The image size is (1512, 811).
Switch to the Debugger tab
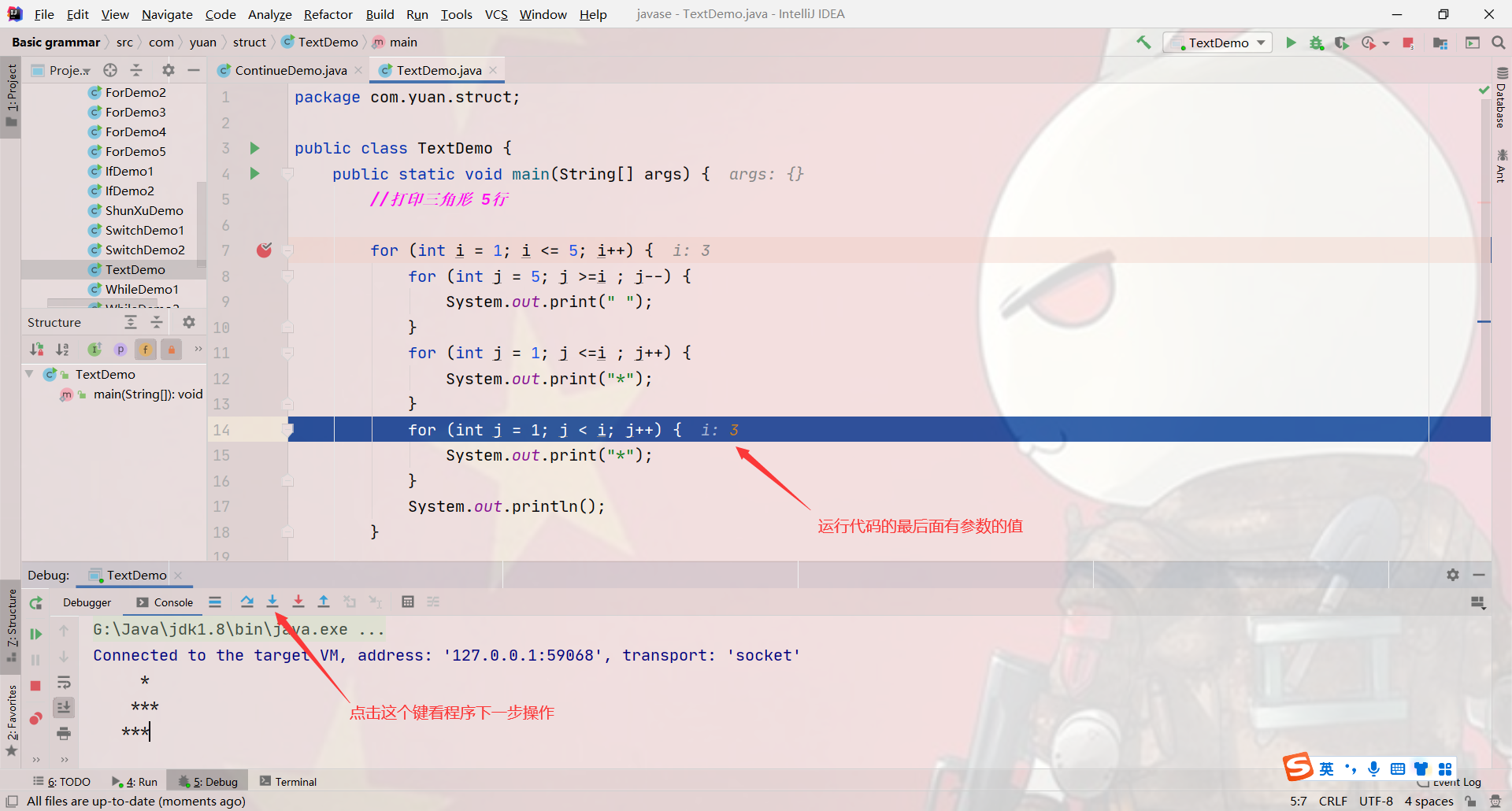(x=87, y=602)
